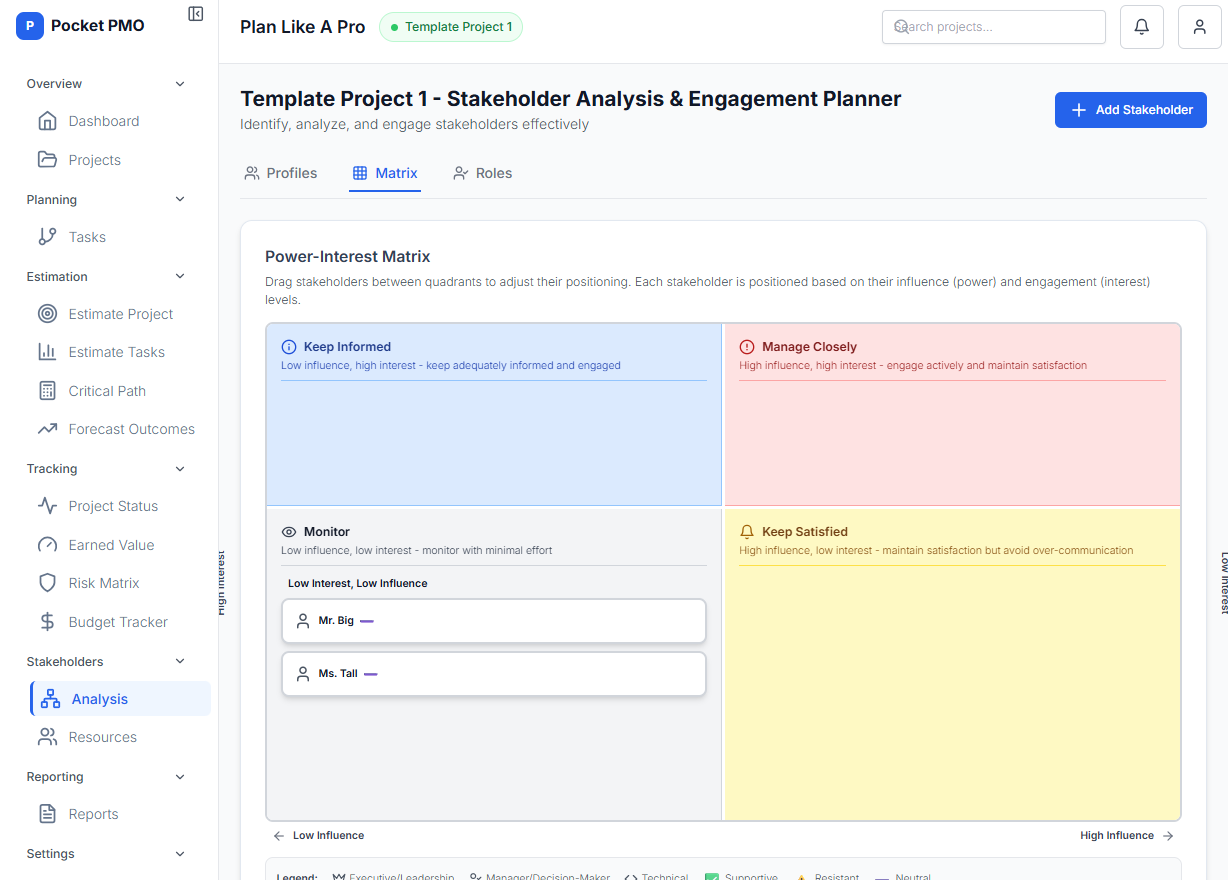Viewport: 1228px width, 880px height.
Task: Collapse the Reporting section chevron
Action: pyautogui.click(x=180, y=776)
